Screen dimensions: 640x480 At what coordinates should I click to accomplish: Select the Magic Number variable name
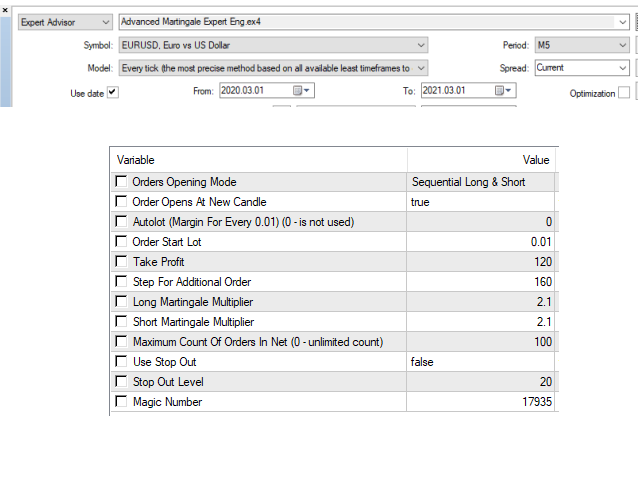167,402
